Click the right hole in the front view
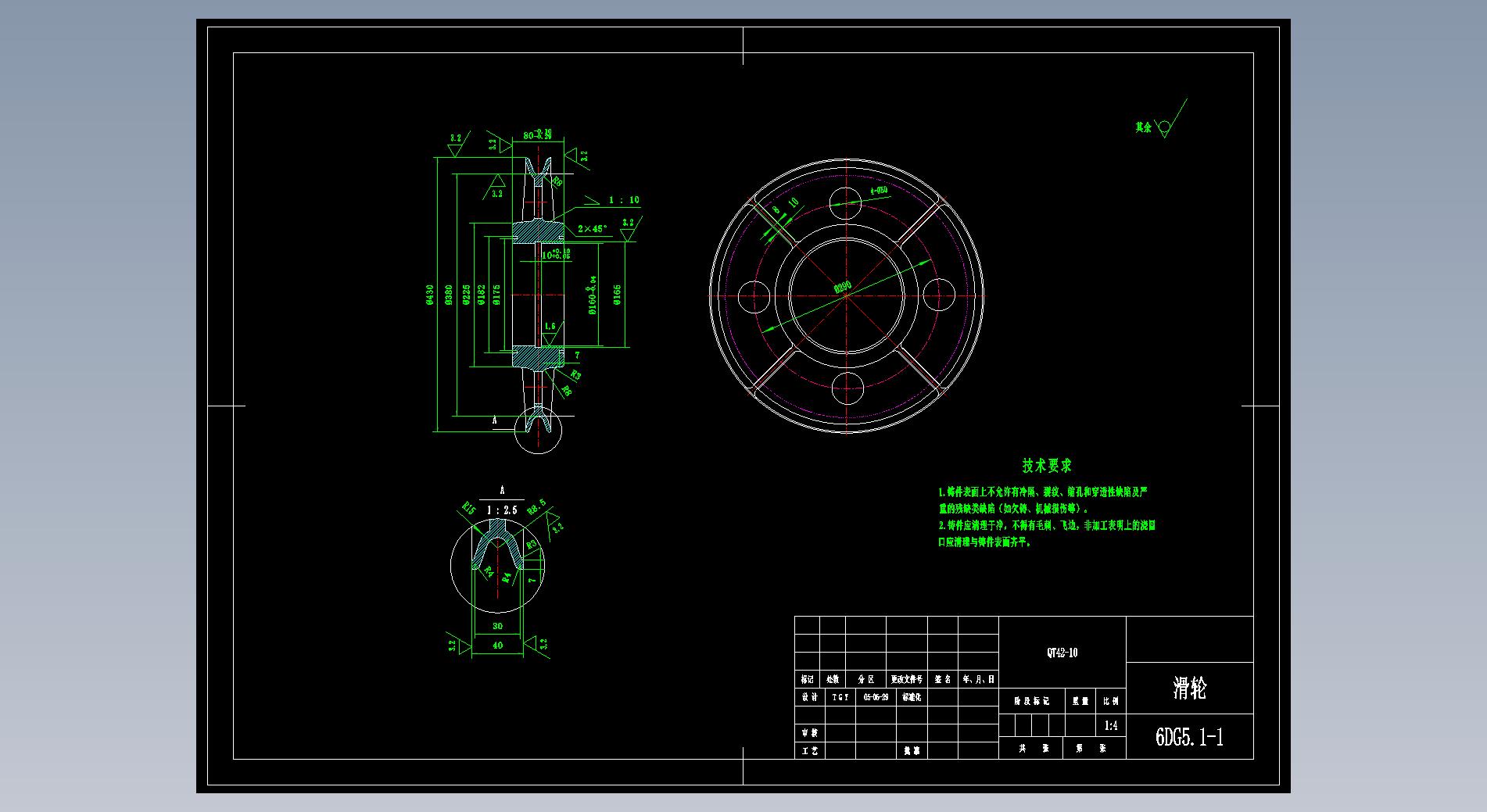Image resolution: width=1487 pixels, height=812 pixels. 938,295
